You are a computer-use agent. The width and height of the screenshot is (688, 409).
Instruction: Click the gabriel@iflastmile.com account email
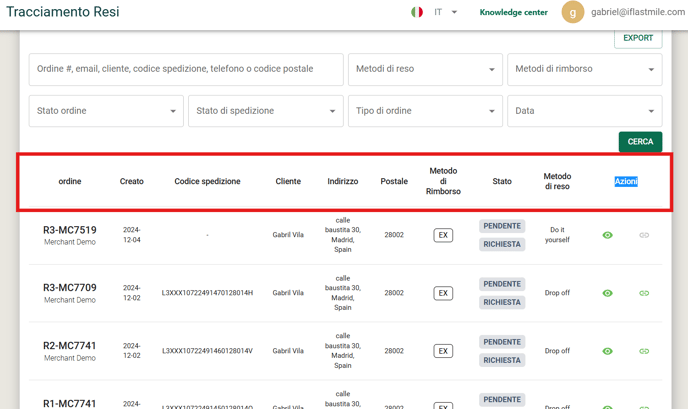[638, 12]
